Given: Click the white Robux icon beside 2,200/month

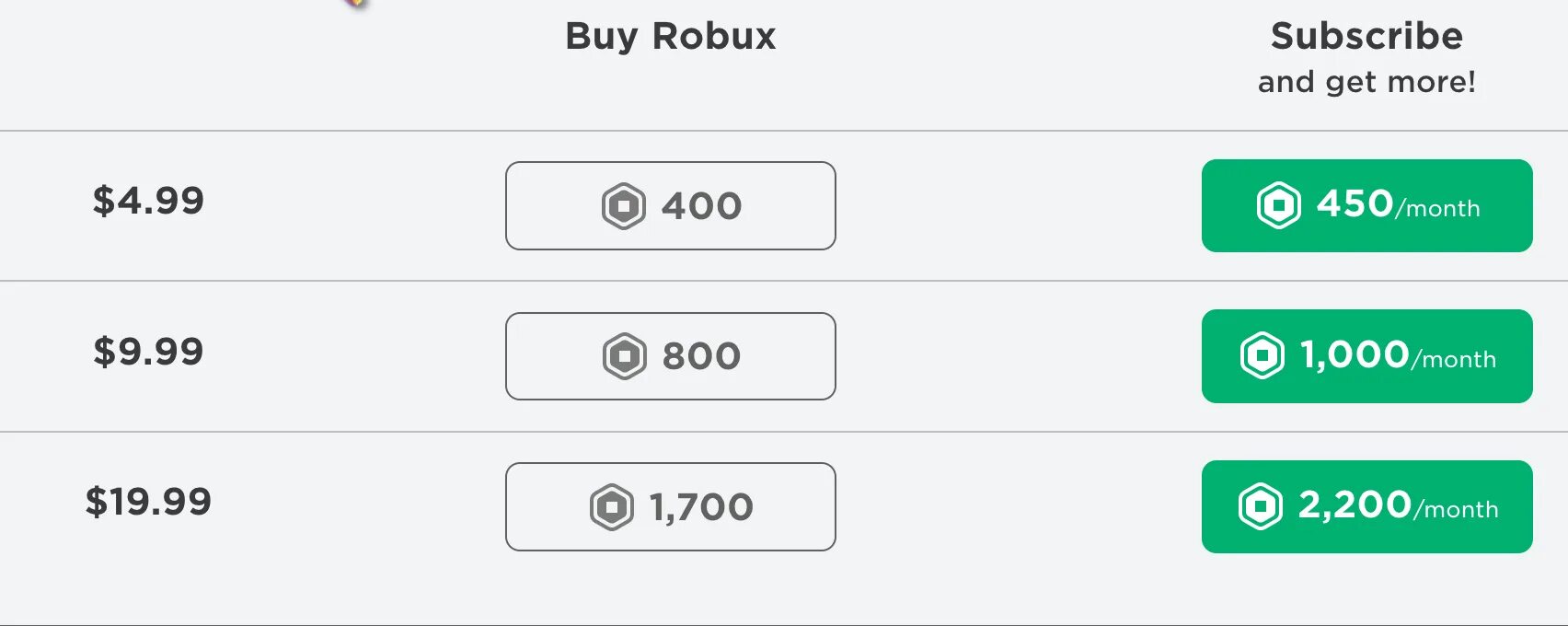Looking at the screenshot, I should click(1260, 505).
